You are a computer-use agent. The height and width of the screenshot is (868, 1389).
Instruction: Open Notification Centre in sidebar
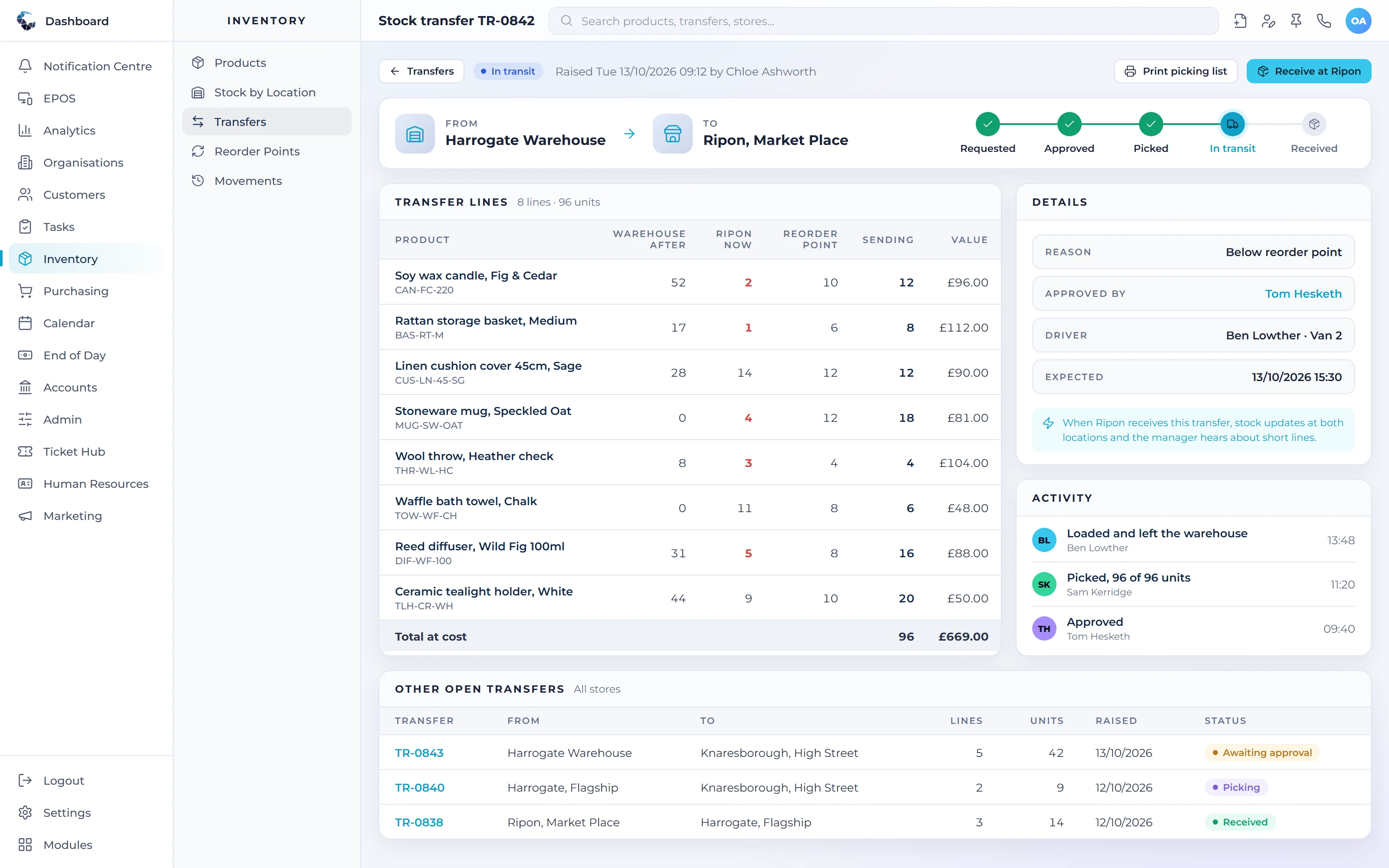86,66
